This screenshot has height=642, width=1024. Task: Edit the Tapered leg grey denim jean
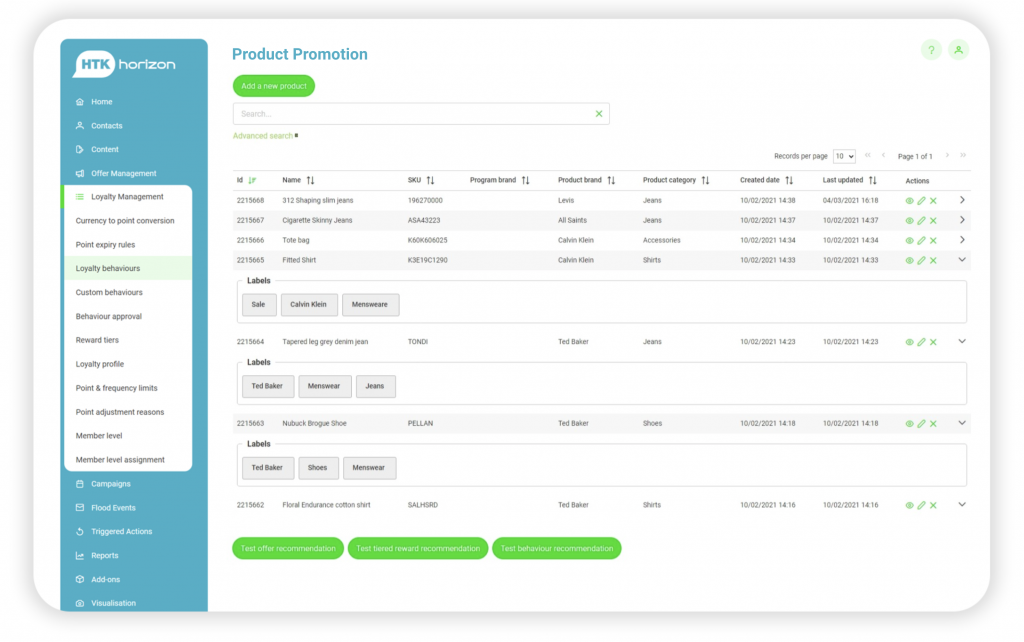coord(921,342)
